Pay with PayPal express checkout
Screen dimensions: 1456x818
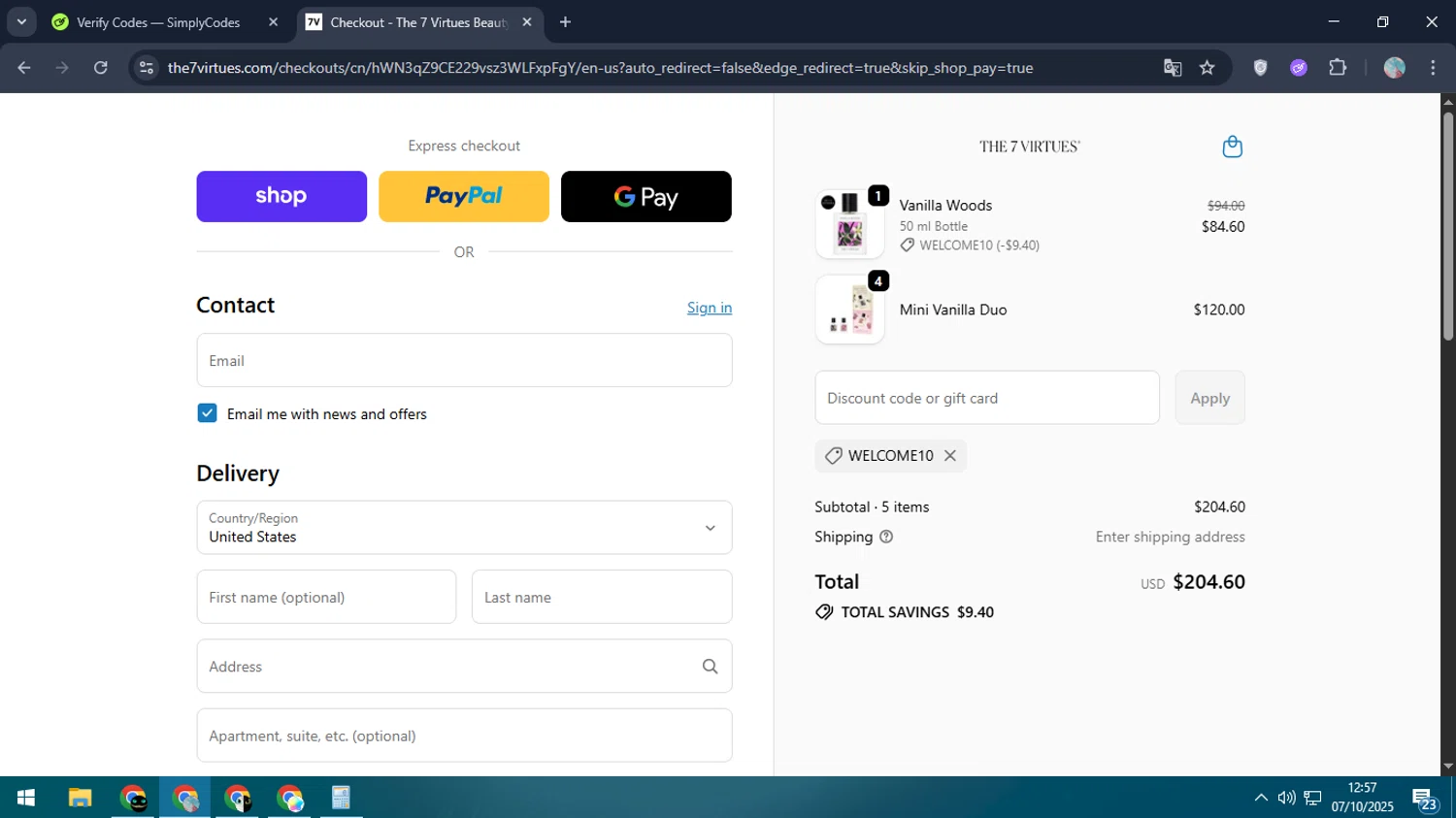click(x=464, y=197)
